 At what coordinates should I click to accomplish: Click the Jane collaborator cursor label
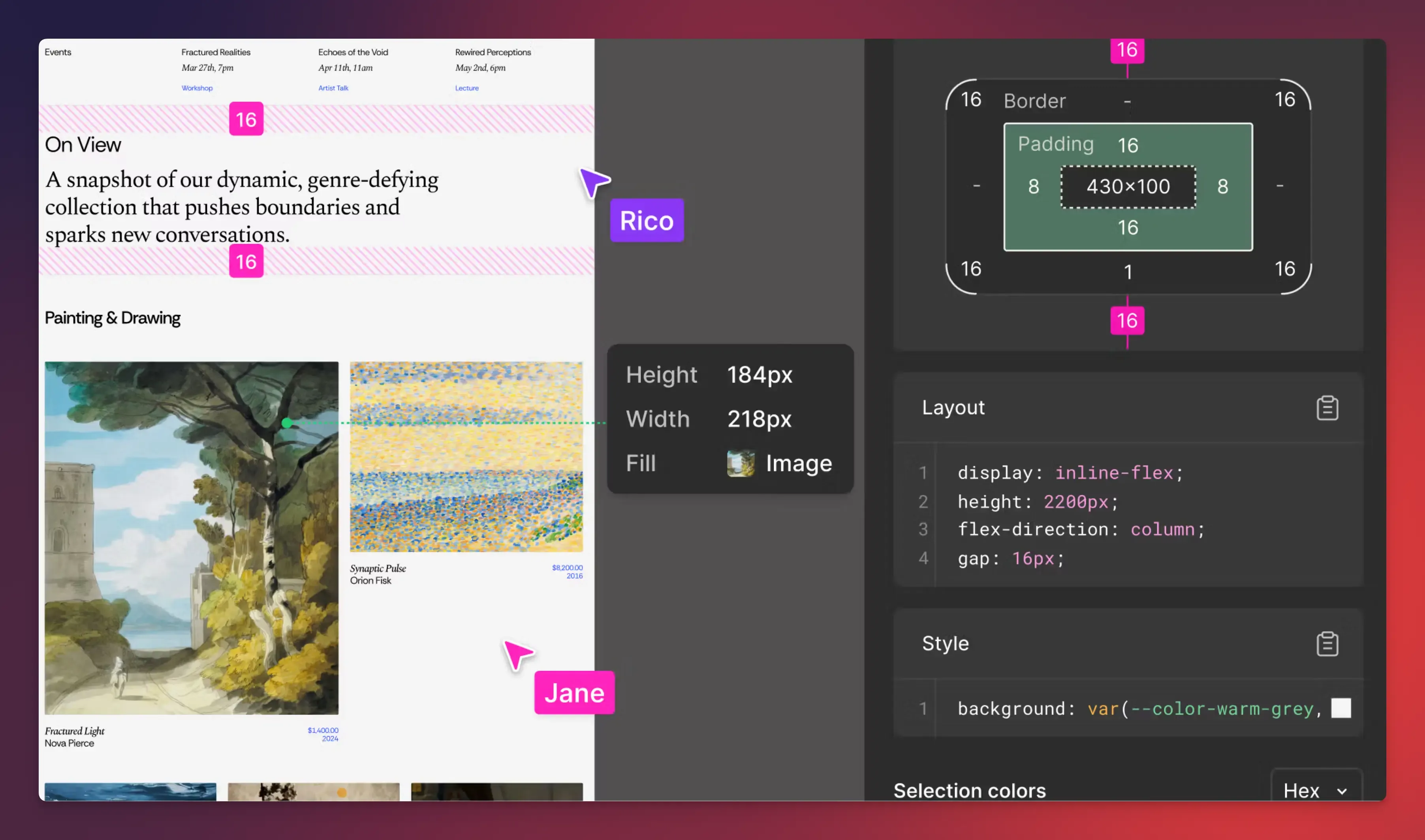pos(574,693)
